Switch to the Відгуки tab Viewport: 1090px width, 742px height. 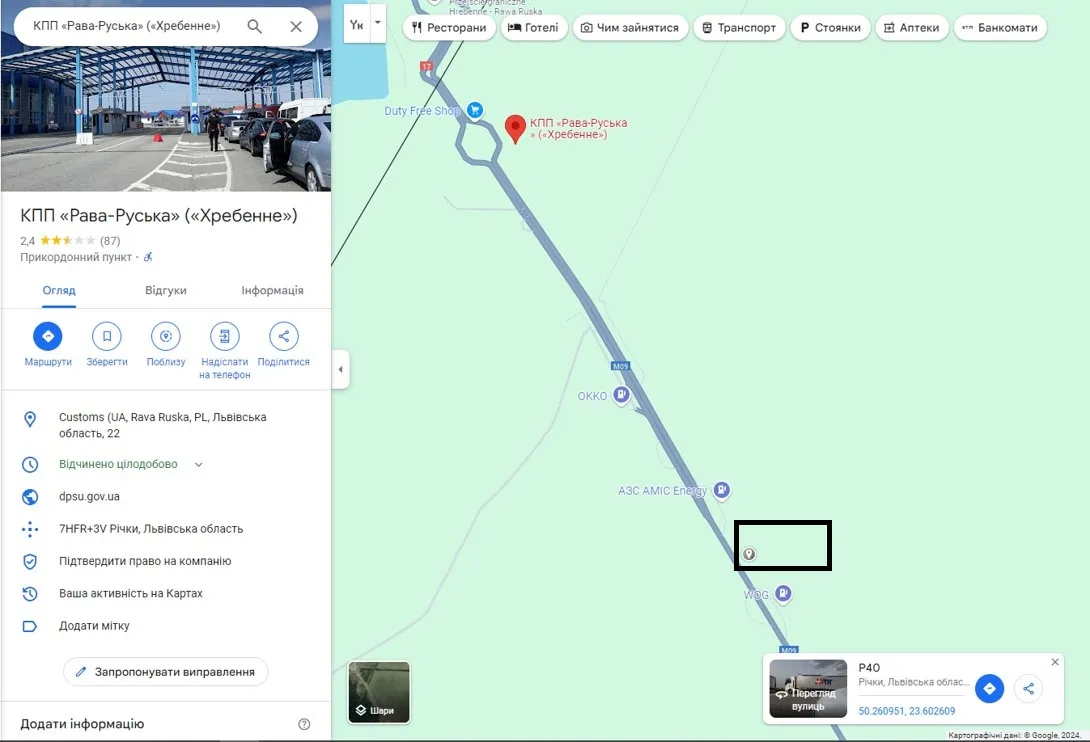coord(165,291)
